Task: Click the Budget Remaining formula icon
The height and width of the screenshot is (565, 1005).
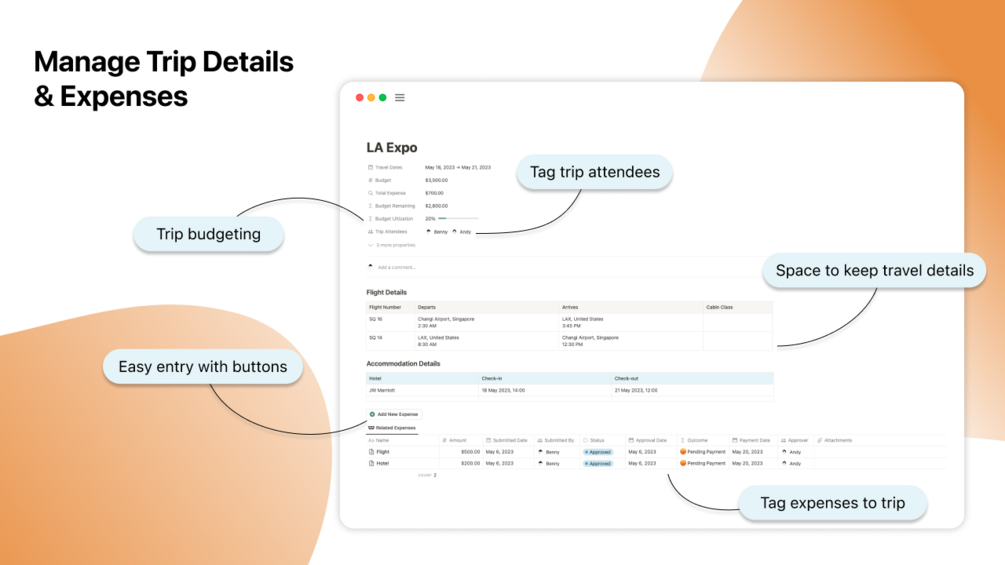Action: coord(370,206)
